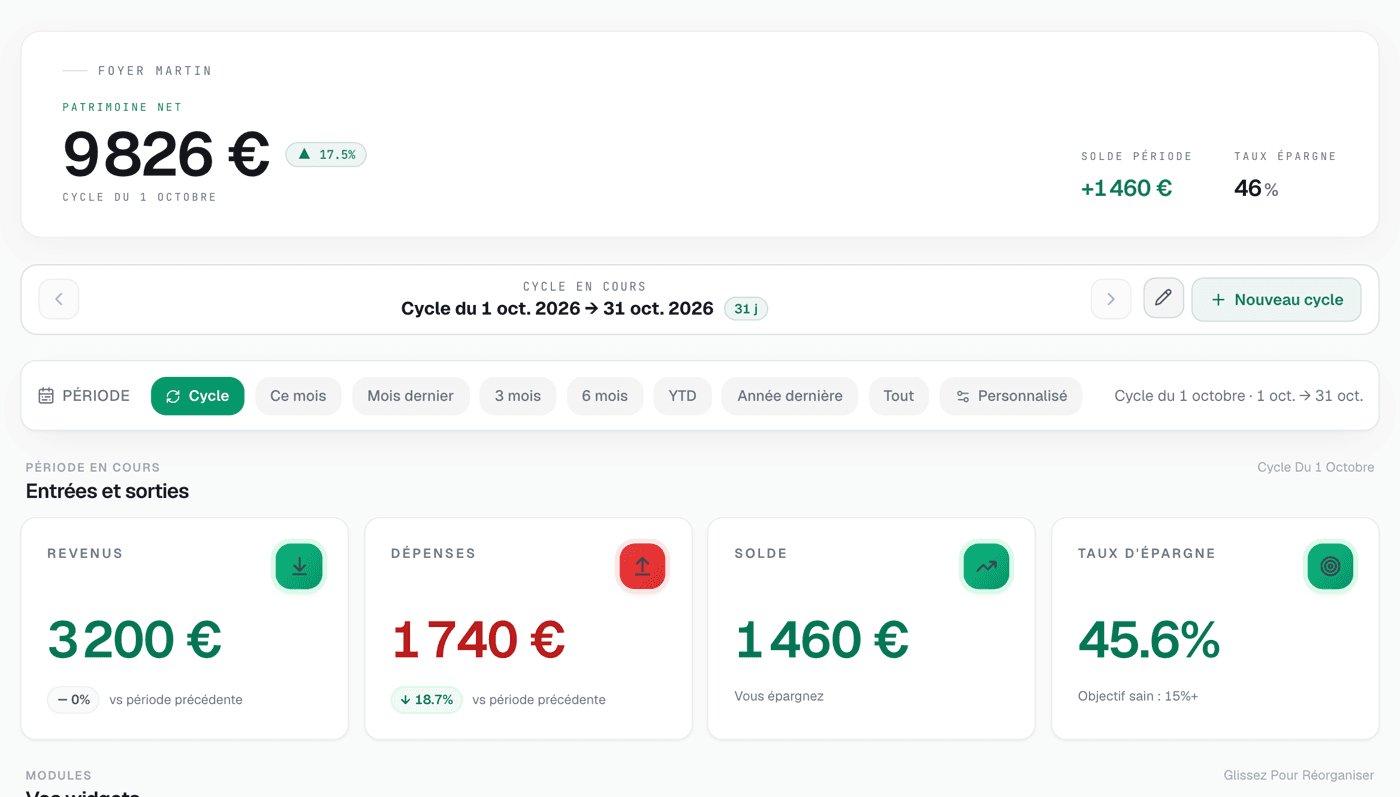Click the 46 % taux épargne value
Screen dimensions: 1400x797
(1256, 188)
